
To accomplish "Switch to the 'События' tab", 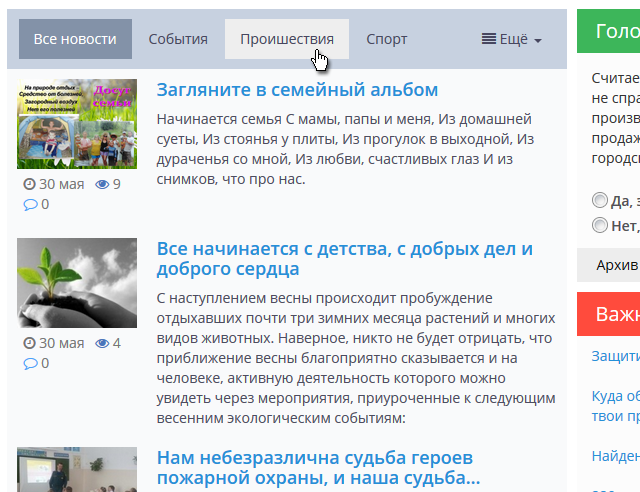I will [x=178, y=39].
